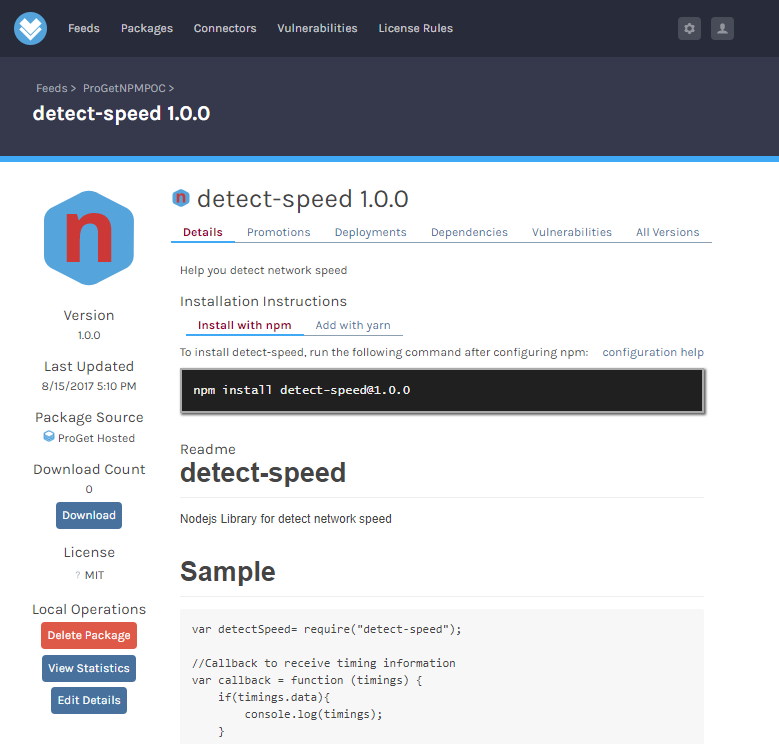Follow the configuration help link

[x=652, y=352]
